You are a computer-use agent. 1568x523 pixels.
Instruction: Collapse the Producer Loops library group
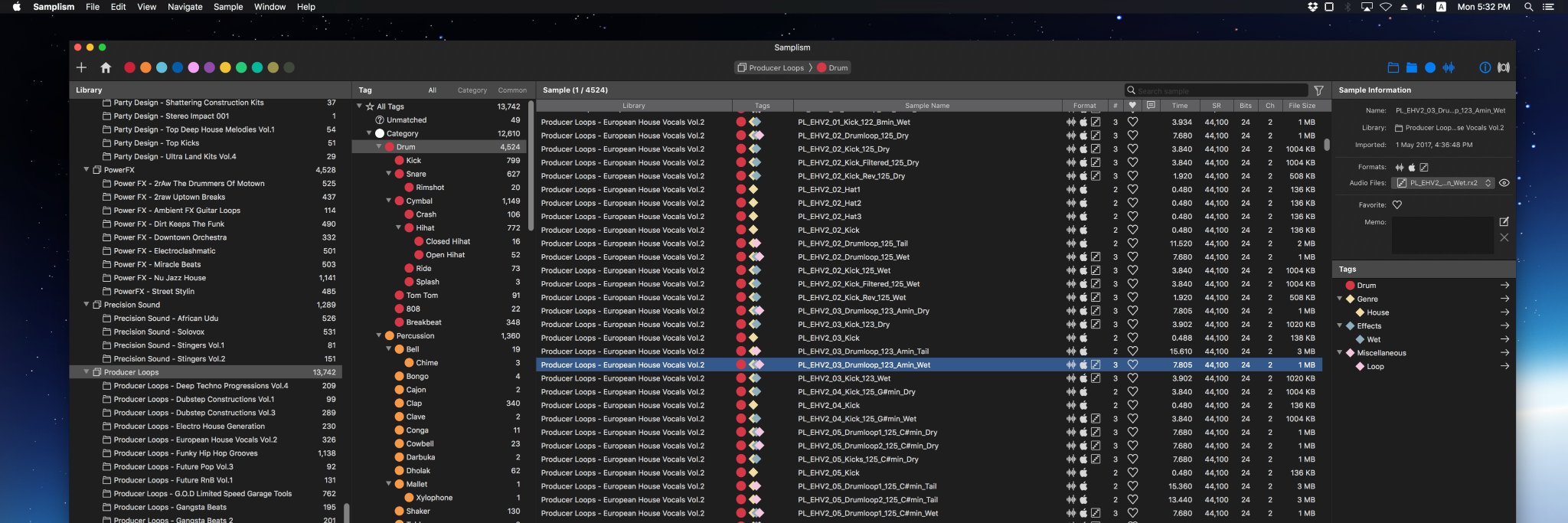(x=87, y=372)
